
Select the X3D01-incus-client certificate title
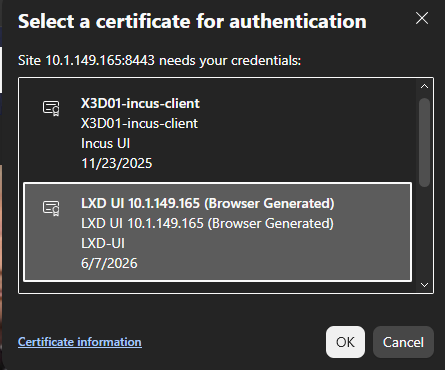point(140,104)
